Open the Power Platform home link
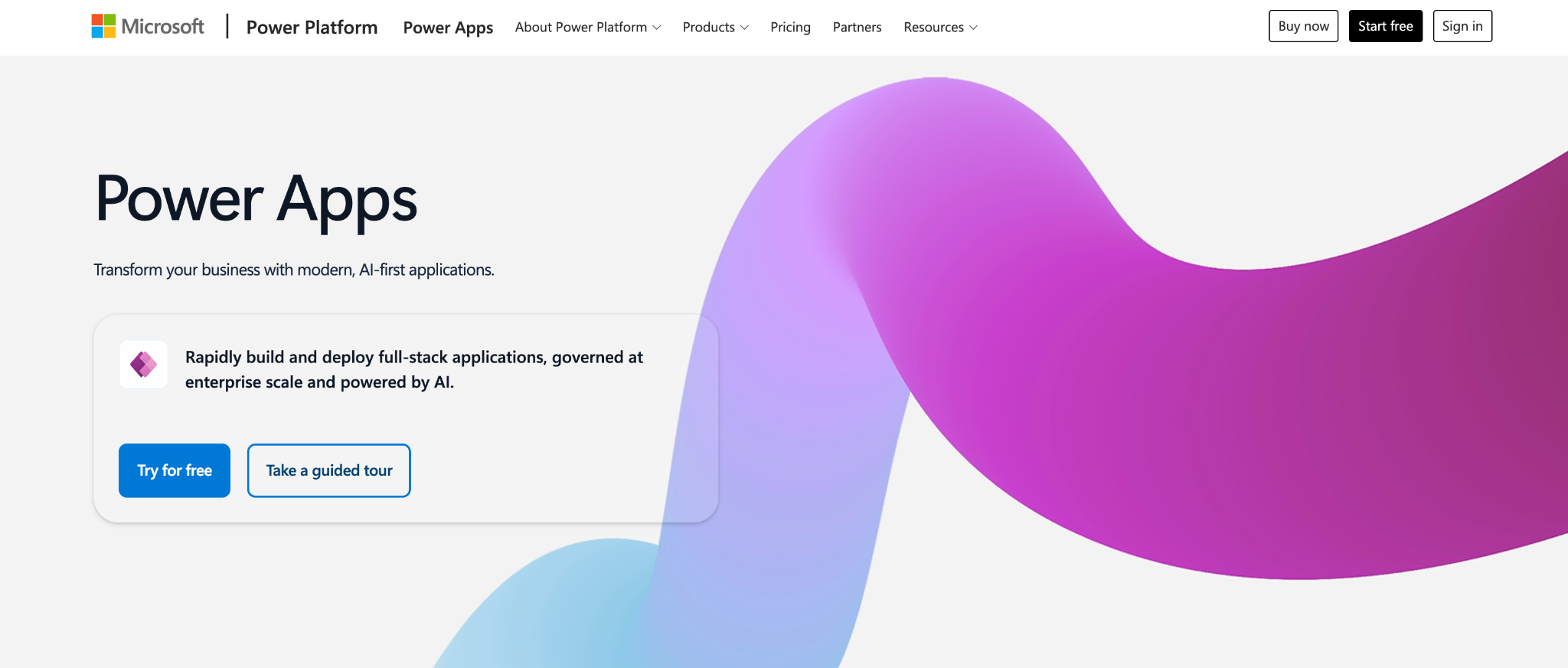Image resolution: width=1568 pixels, height=668 pixels. point(312,27)
